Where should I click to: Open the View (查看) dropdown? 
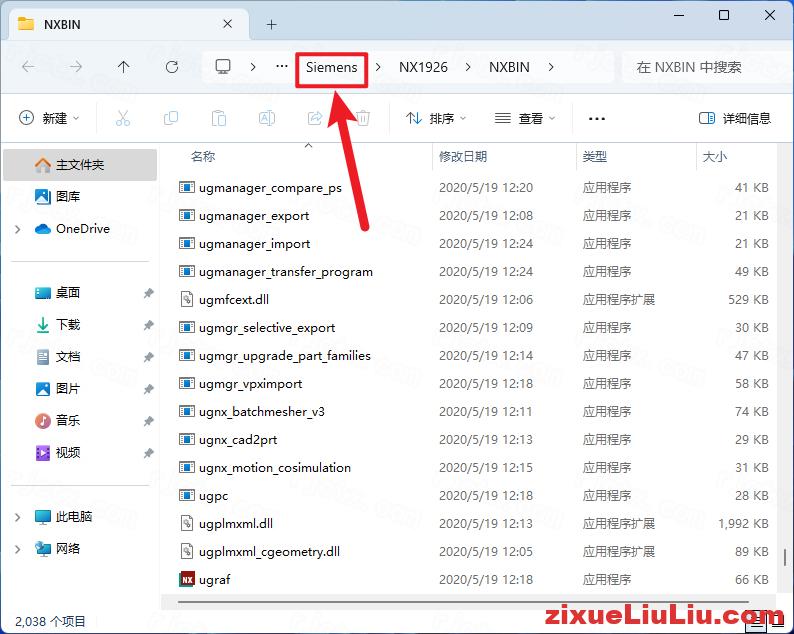[x=525, y=118]
